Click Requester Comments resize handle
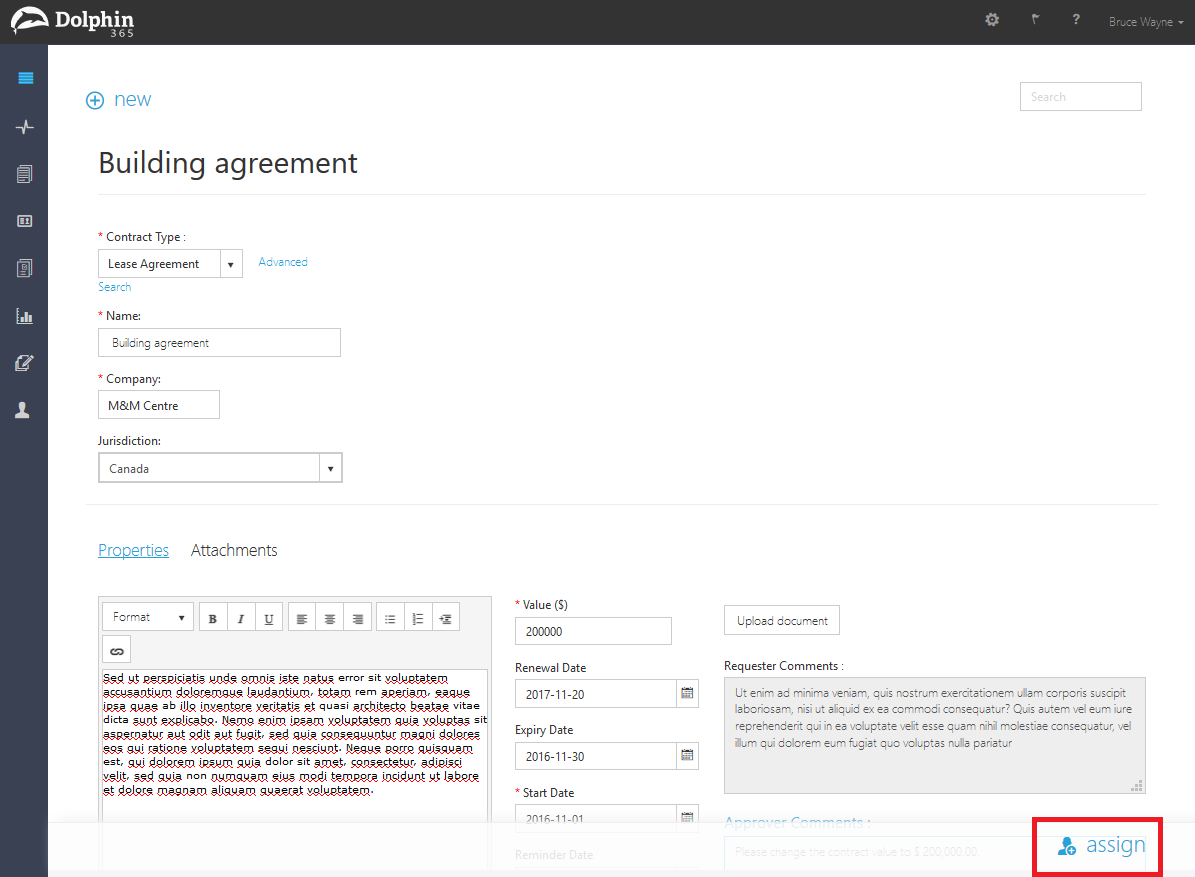 tap(1136, 786)
